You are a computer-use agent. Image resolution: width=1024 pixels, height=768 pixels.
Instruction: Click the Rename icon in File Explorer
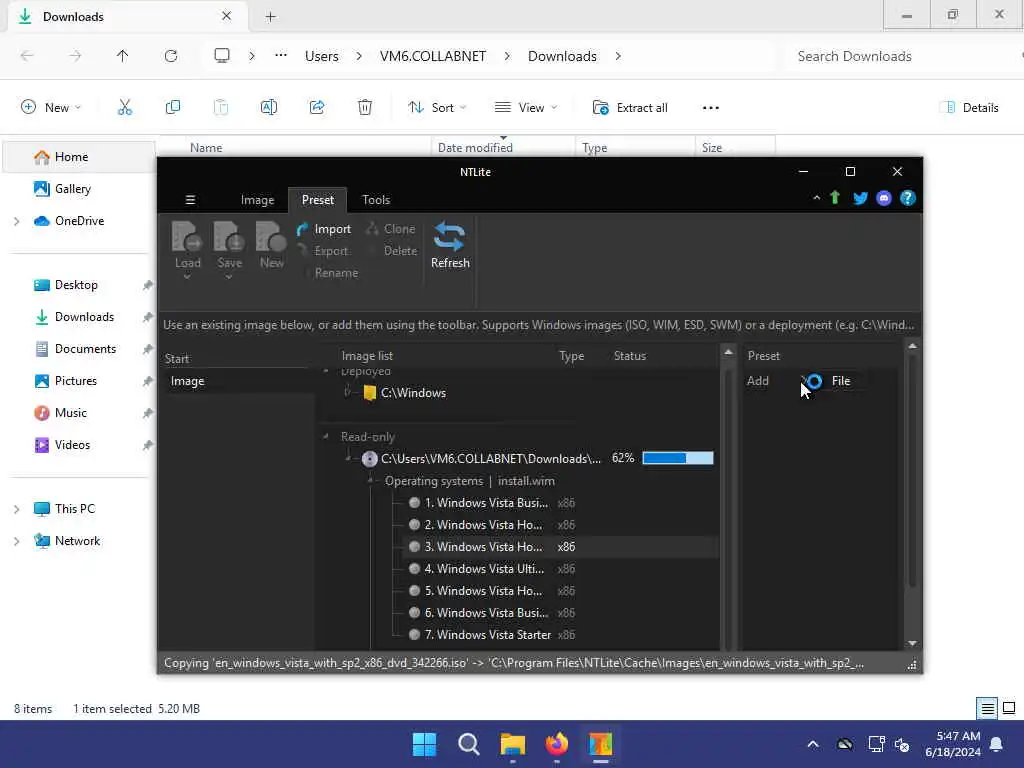pyautogui.click(x=268, y=108)
